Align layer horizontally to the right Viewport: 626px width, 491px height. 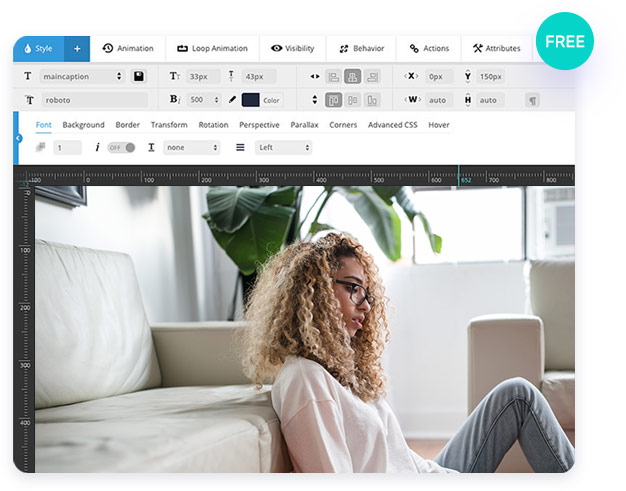pyautogui.click(x=372, y=77)
